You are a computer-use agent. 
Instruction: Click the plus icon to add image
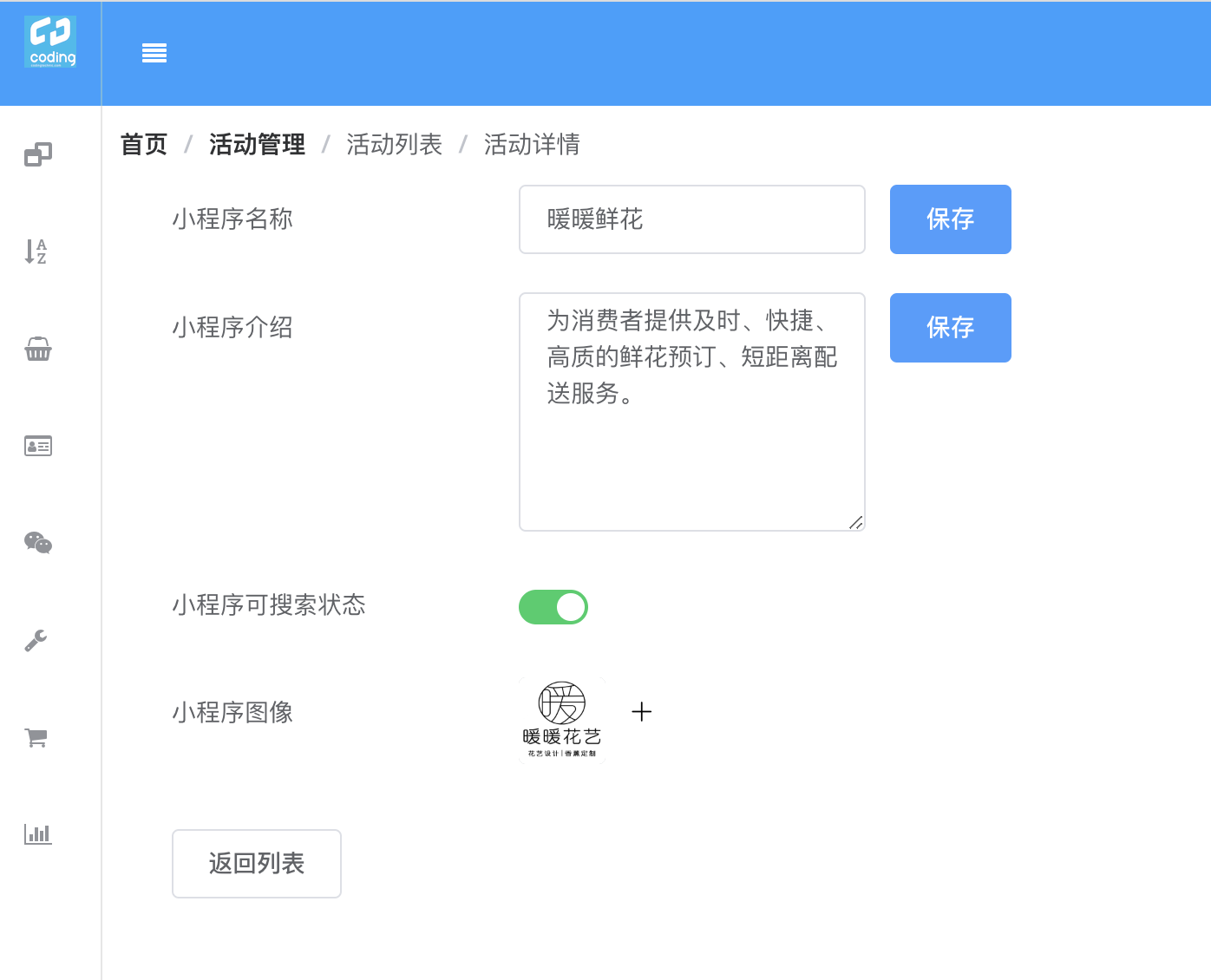tap(642, 712)
